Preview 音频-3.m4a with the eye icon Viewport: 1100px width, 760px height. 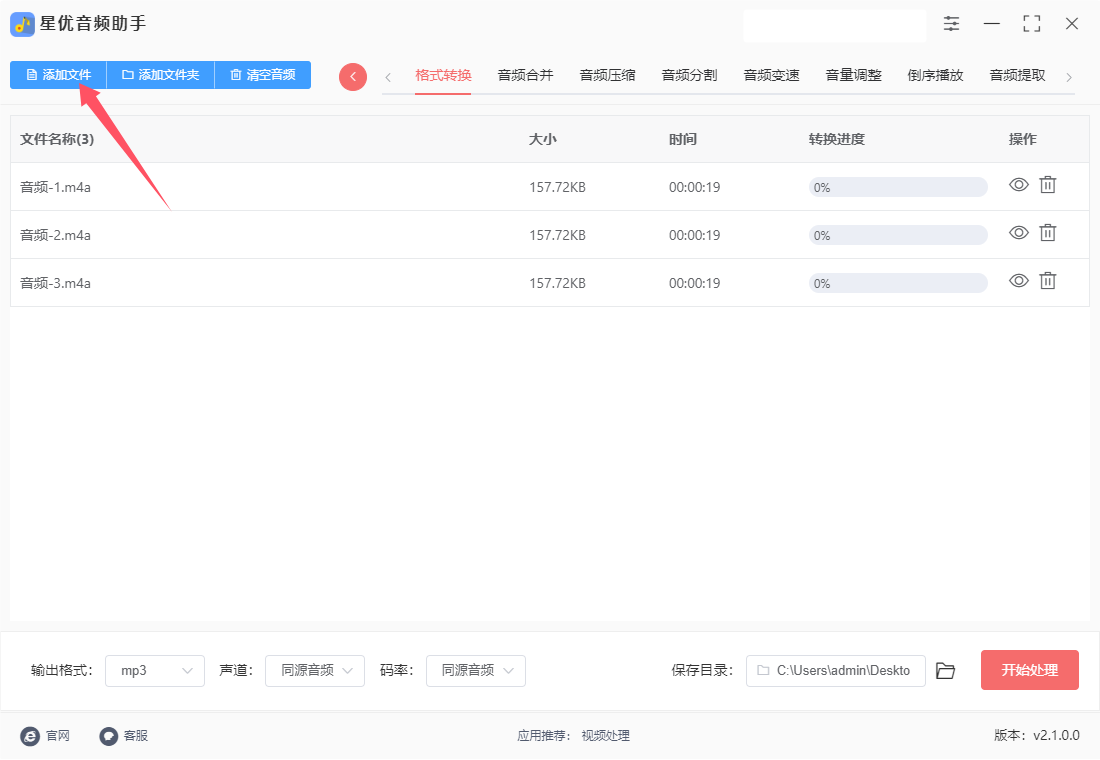[x=1019, y=281]
